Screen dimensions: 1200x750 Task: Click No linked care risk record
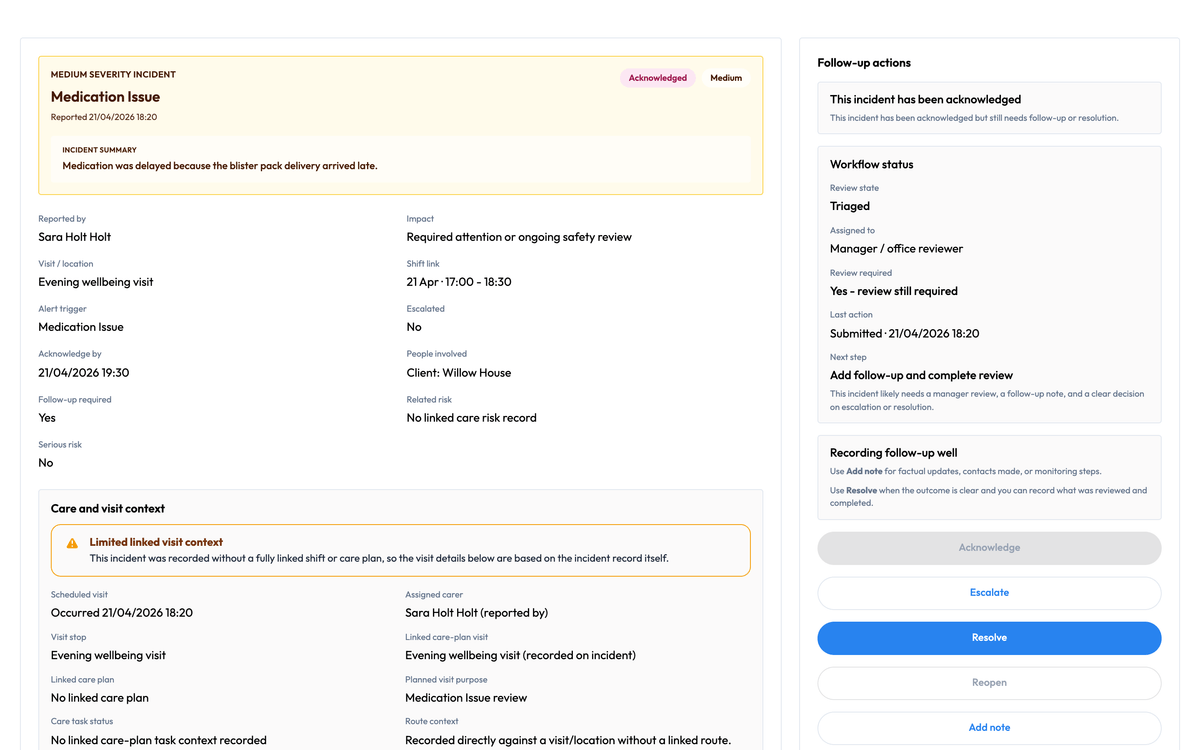pyautogui.click(x=471, y=418)
